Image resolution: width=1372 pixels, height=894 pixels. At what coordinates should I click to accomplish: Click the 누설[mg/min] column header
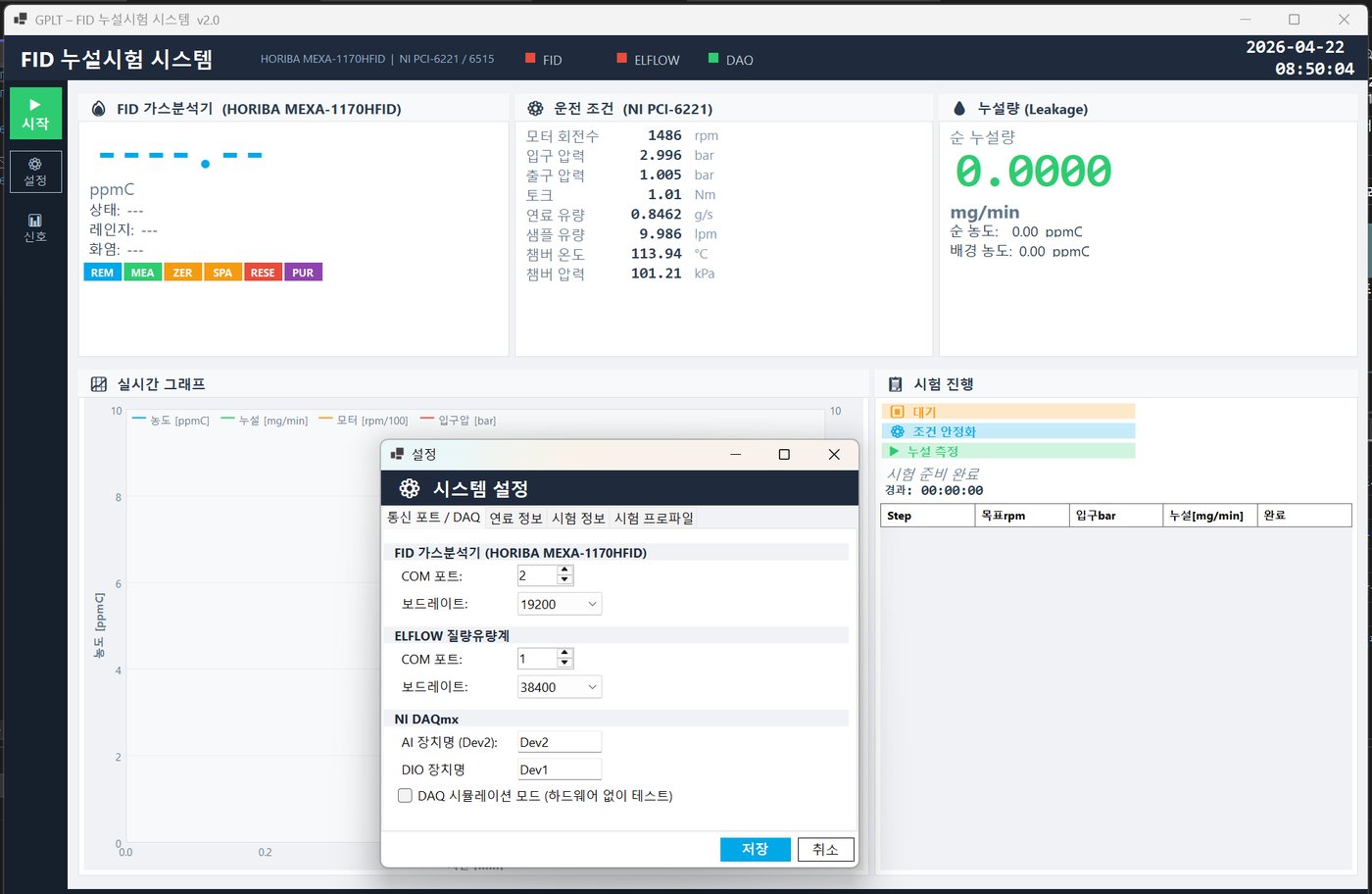coord(1210,515)
